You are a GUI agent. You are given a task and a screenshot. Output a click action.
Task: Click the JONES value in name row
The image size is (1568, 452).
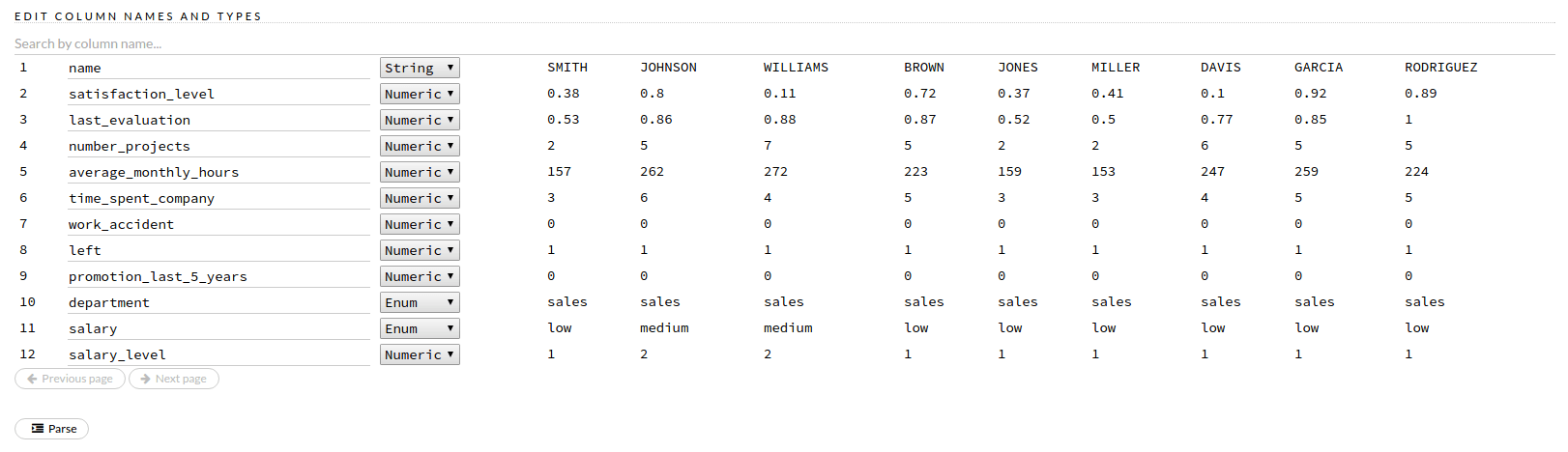pyautogui.click(x=1018, y=68)
